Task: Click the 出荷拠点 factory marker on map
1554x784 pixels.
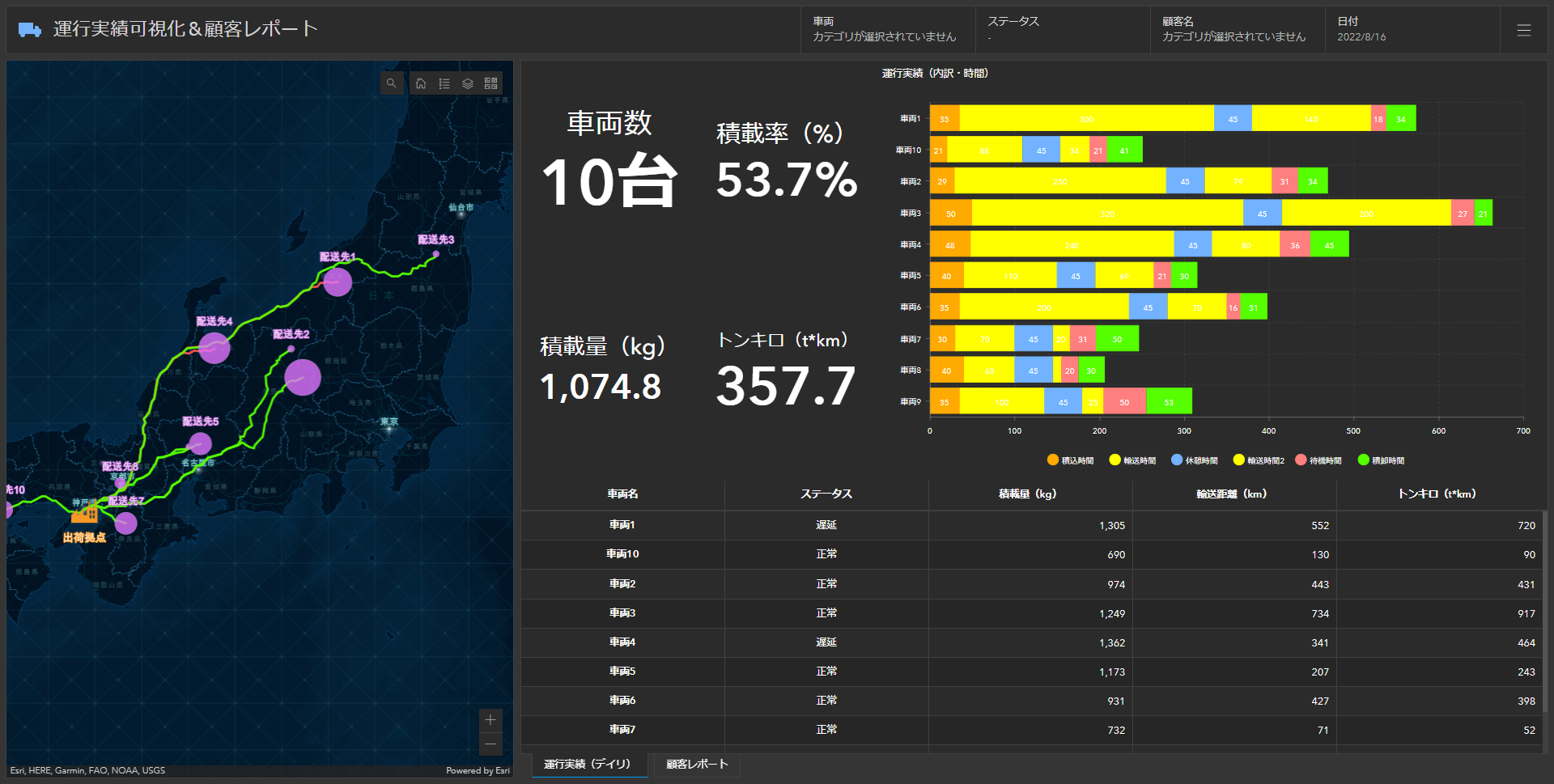Action: pyautogui.click(x=84, y=515)
